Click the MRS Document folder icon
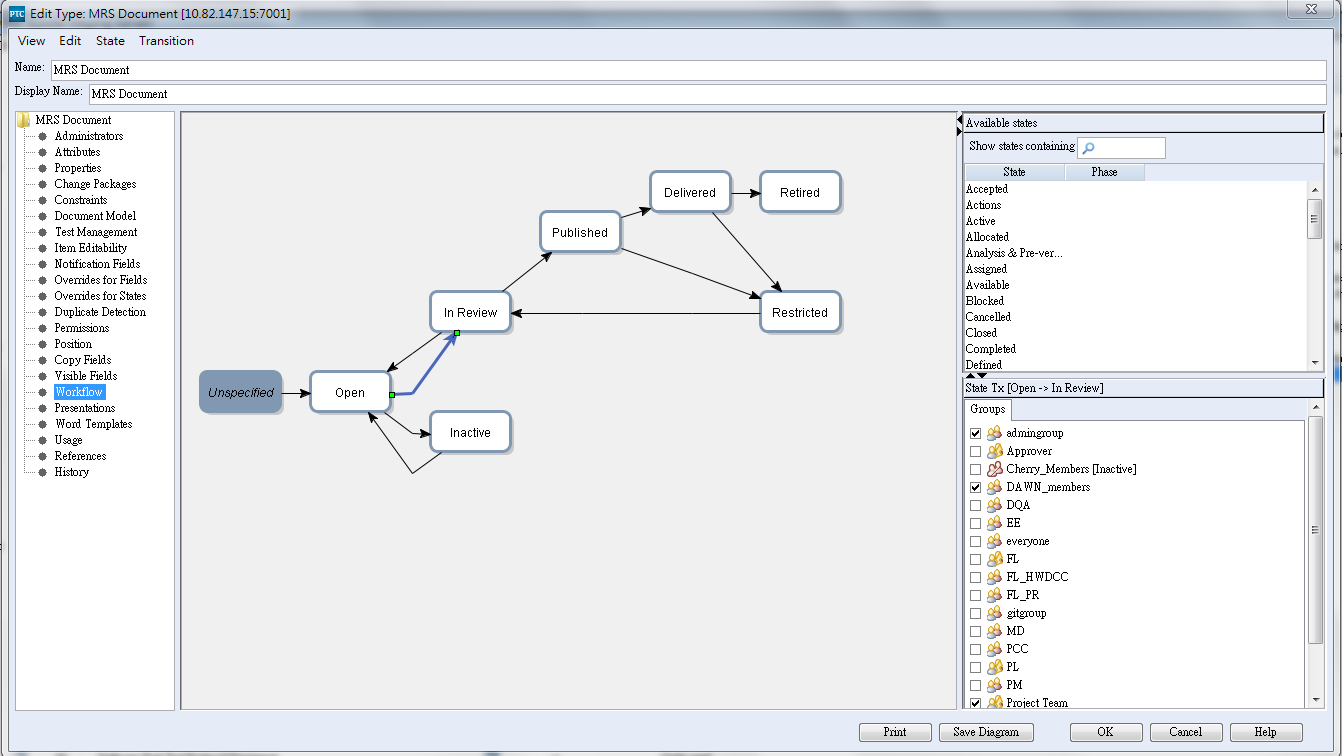Image resolution: width=1342 pixels, height=756 pixels. click(x=24, y=120)
